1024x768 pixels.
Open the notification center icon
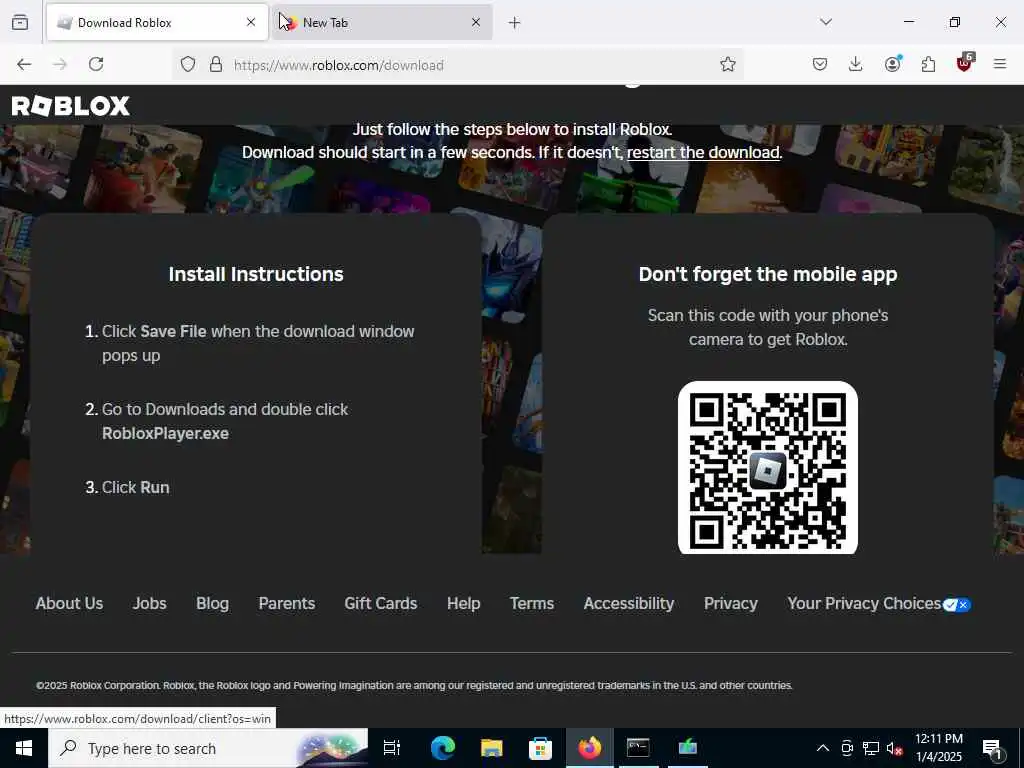(x=993, y=749)
